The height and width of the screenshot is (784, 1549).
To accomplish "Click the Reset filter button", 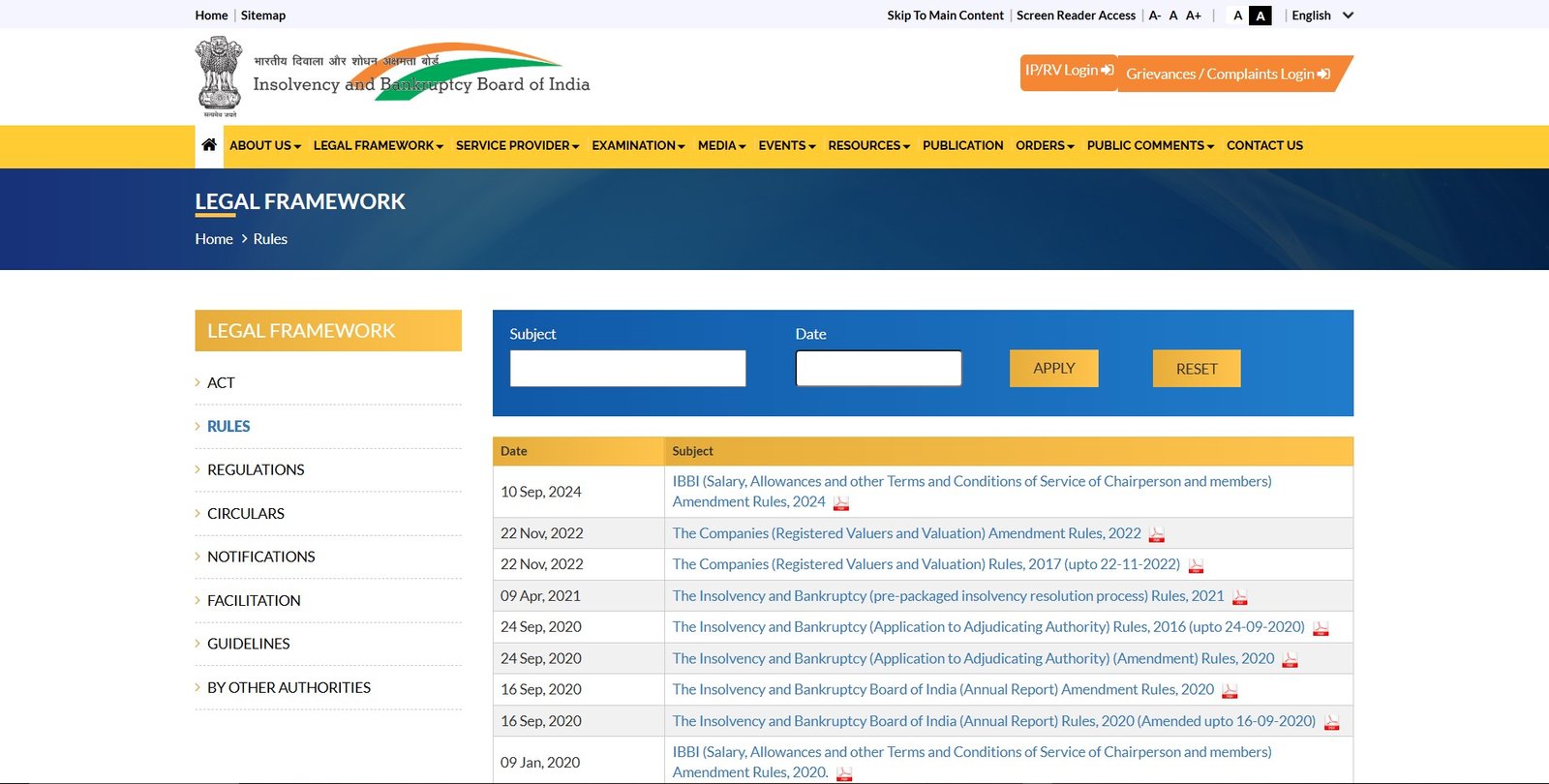I will click(1197, 369).
